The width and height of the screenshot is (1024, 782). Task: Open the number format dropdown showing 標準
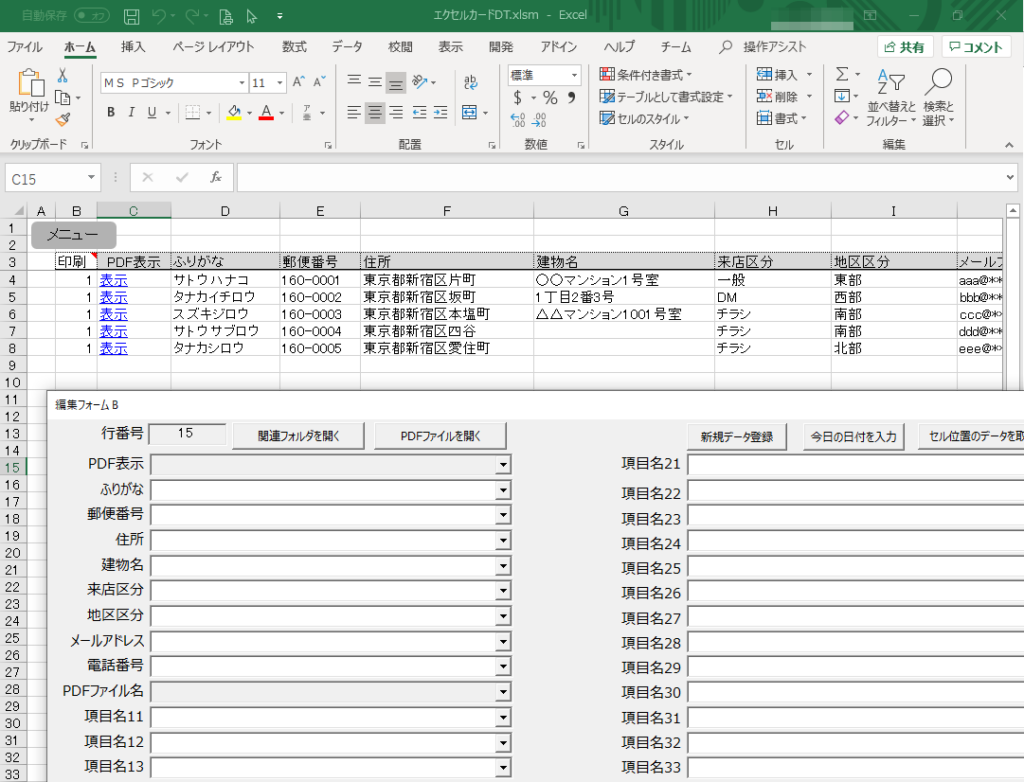[x=574, y=75]
